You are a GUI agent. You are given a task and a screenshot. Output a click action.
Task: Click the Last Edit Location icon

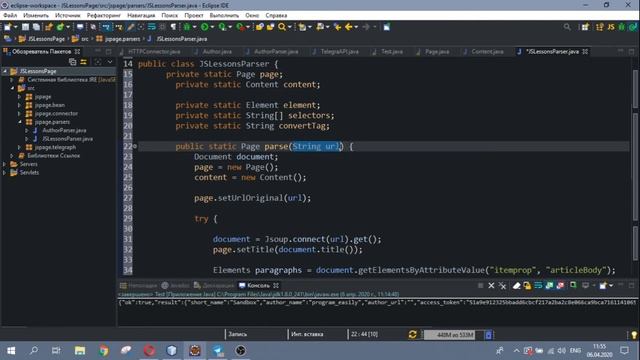(x=337, y=27)
